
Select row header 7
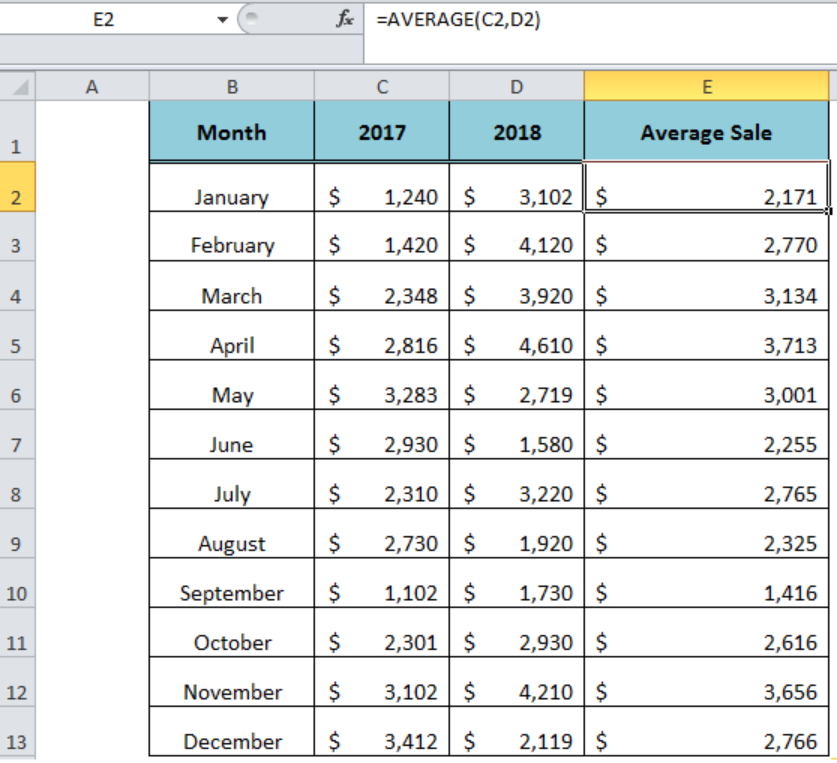pos(14,444)
